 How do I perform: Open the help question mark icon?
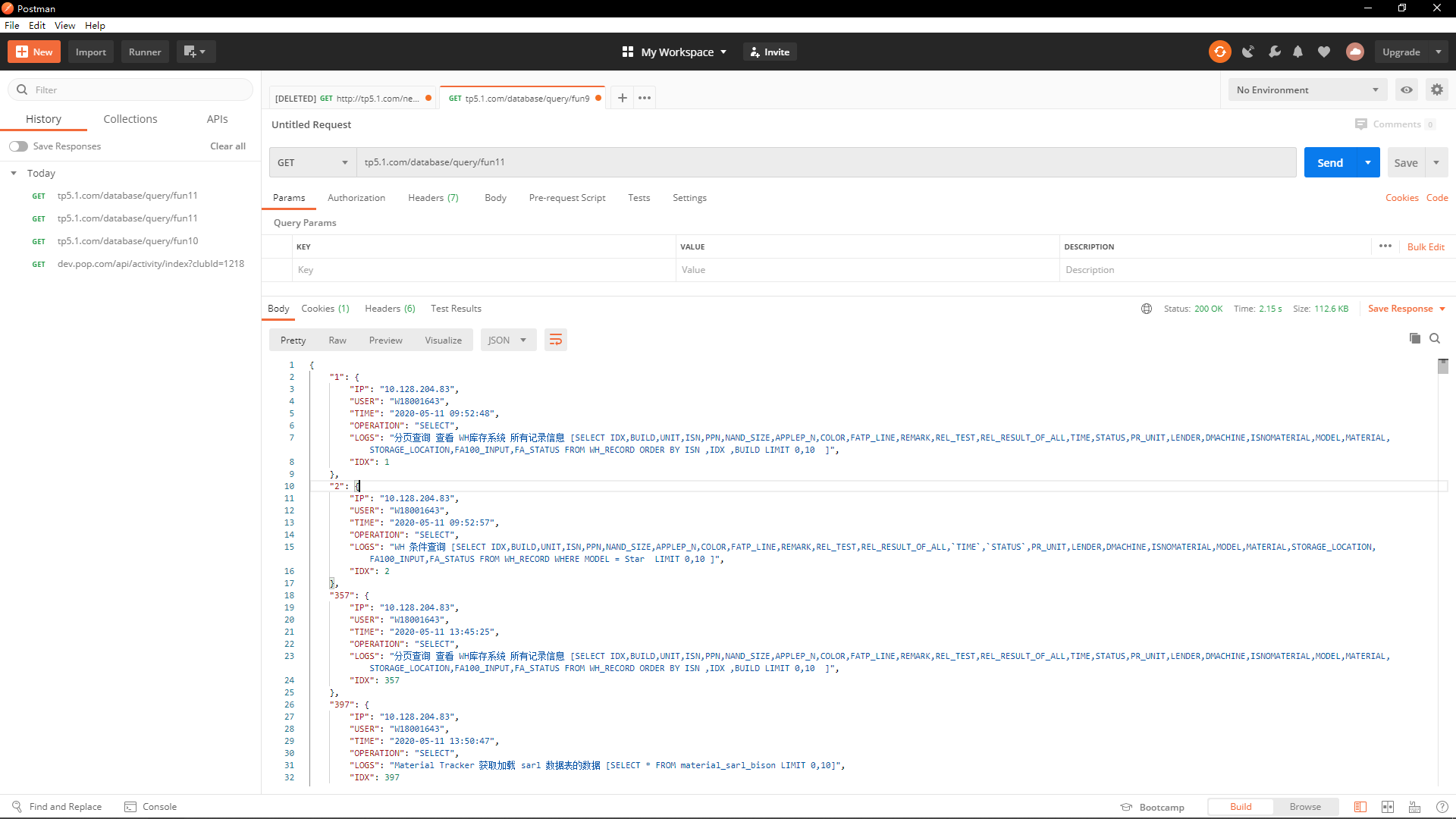pyautogui.click(x=1442, y=807)
